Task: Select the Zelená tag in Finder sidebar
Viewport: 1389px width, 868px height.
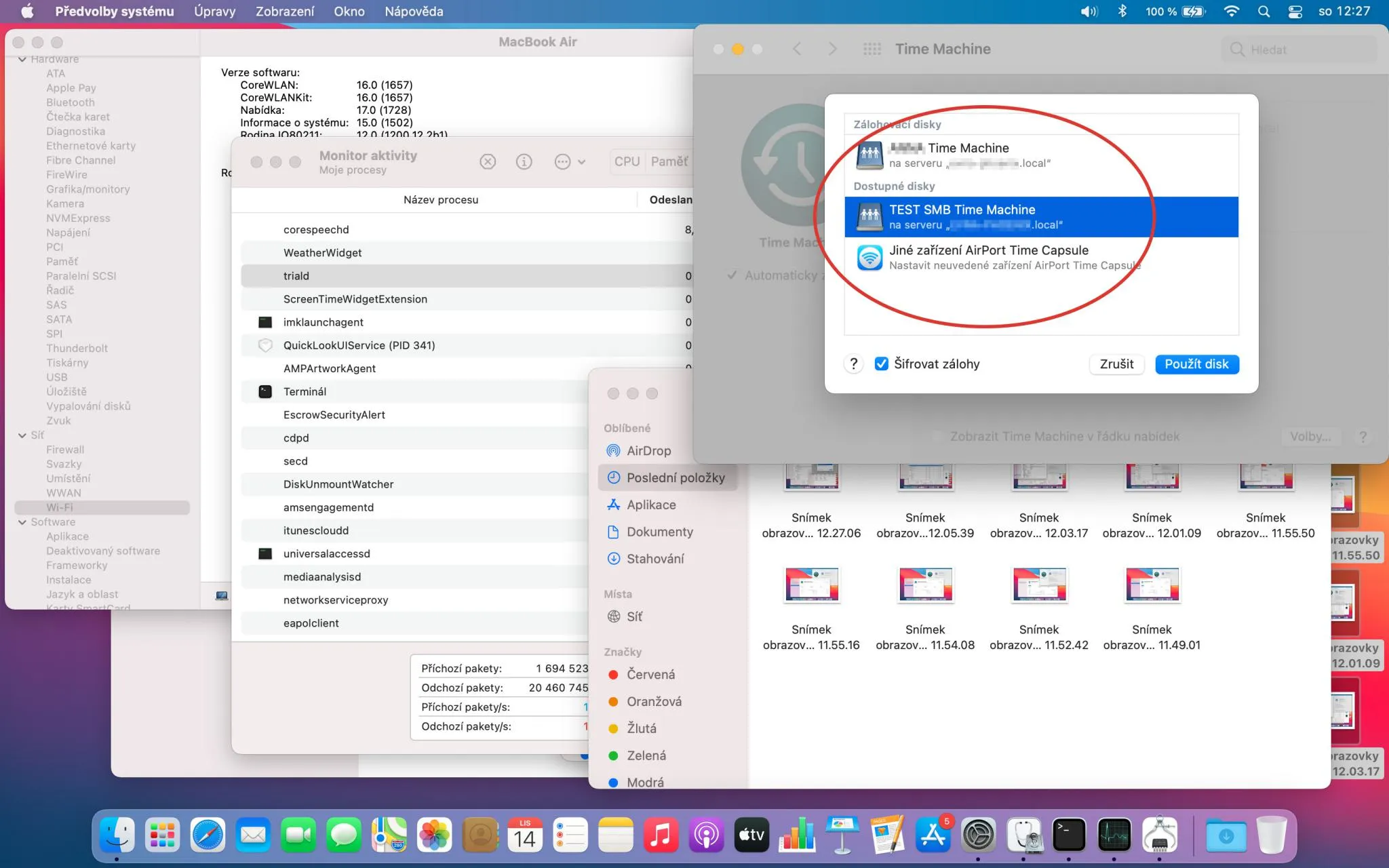Action: [638, 755]
